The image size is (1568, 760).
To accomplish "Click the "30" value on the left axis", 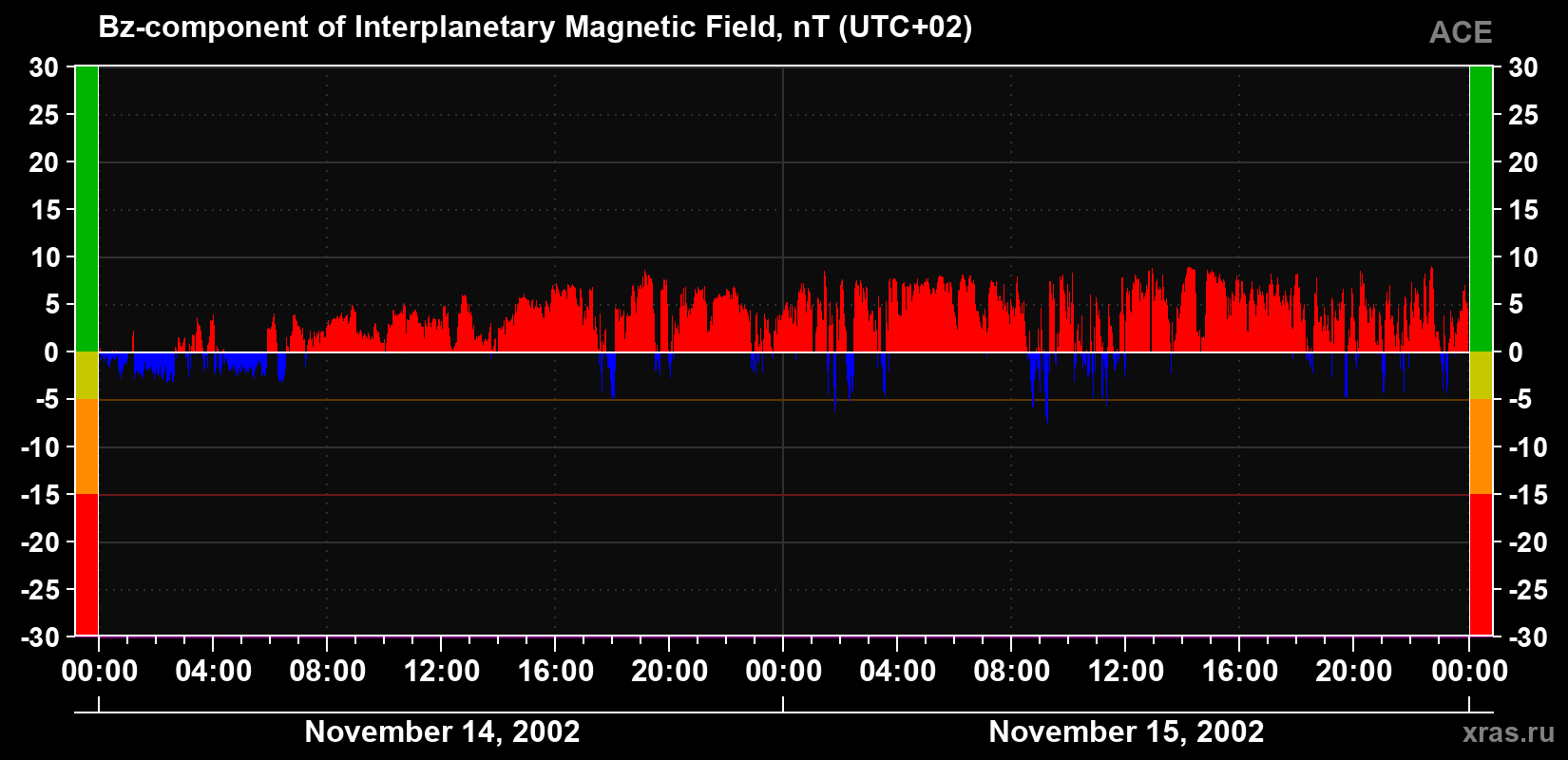I will [44, 67].
